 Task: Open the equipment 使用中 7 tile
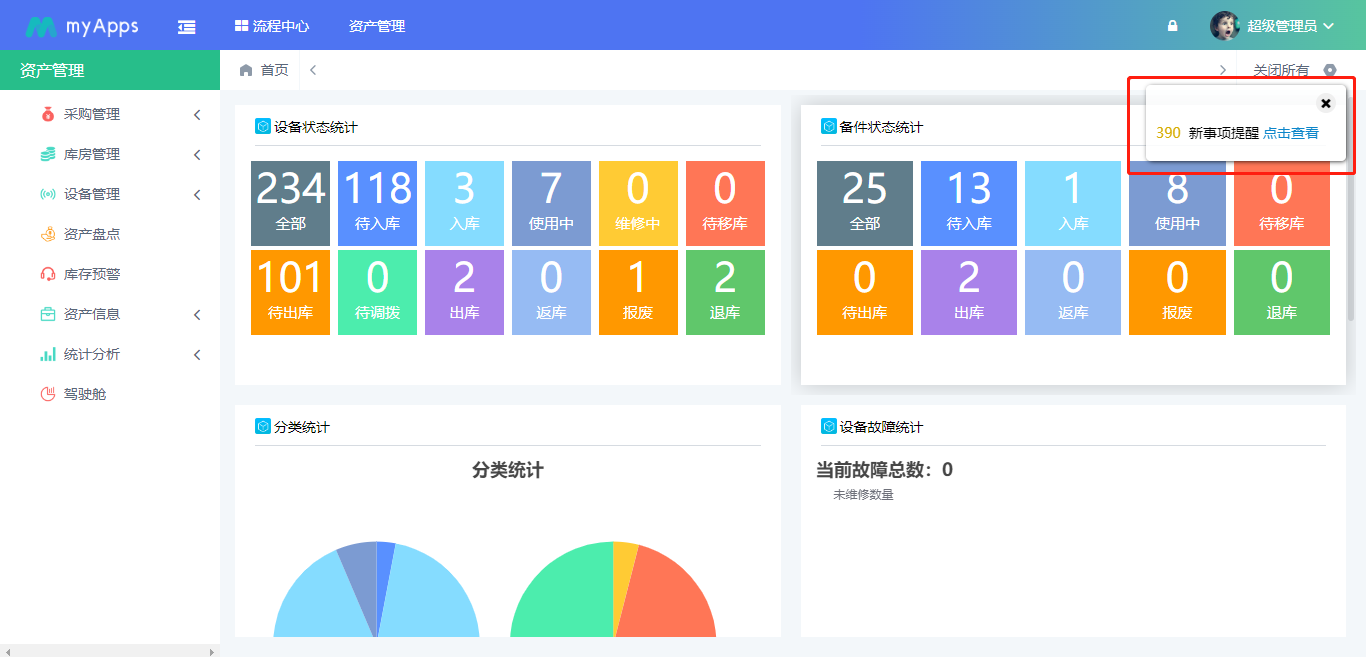click(x=551, y=203)
